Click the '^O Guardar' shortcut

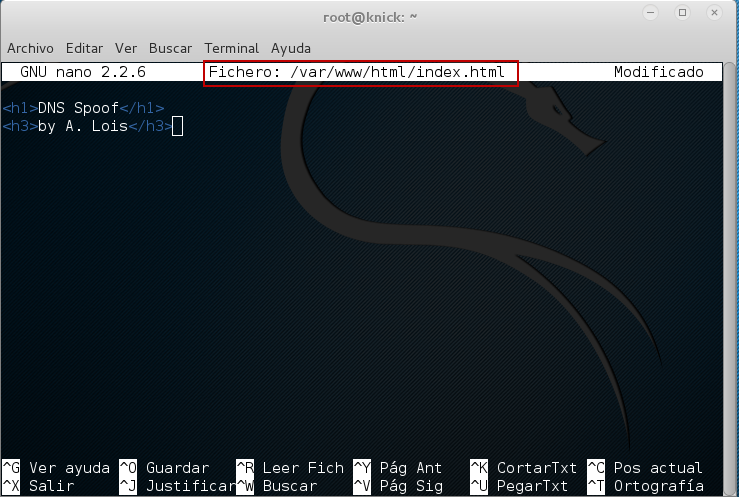(x=164, y=468)
